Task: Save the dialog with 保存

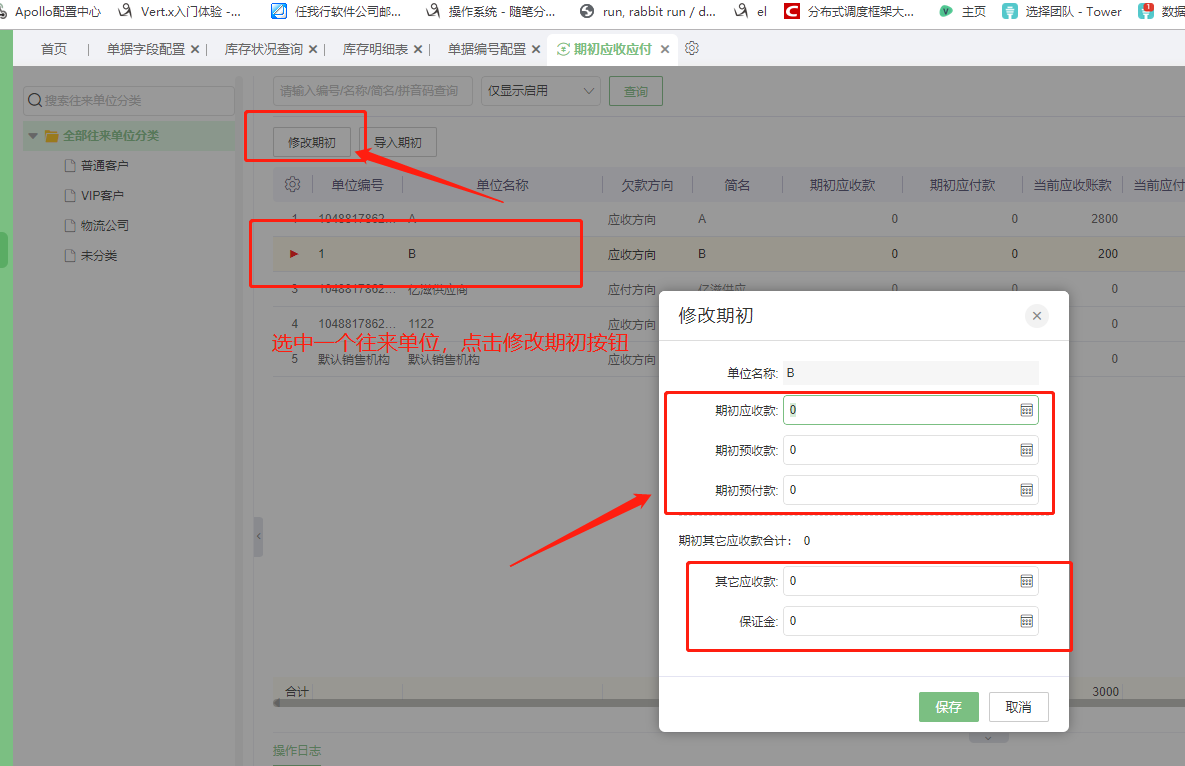Action: [x=948, y=707]
